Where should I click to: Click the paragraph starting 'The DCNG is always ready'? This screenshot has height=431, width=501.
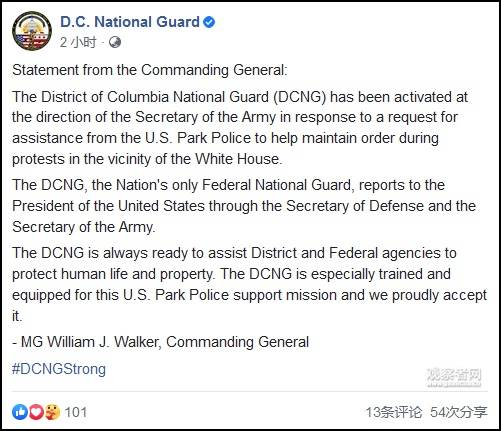pyautogui.click(x=249, y=284)
